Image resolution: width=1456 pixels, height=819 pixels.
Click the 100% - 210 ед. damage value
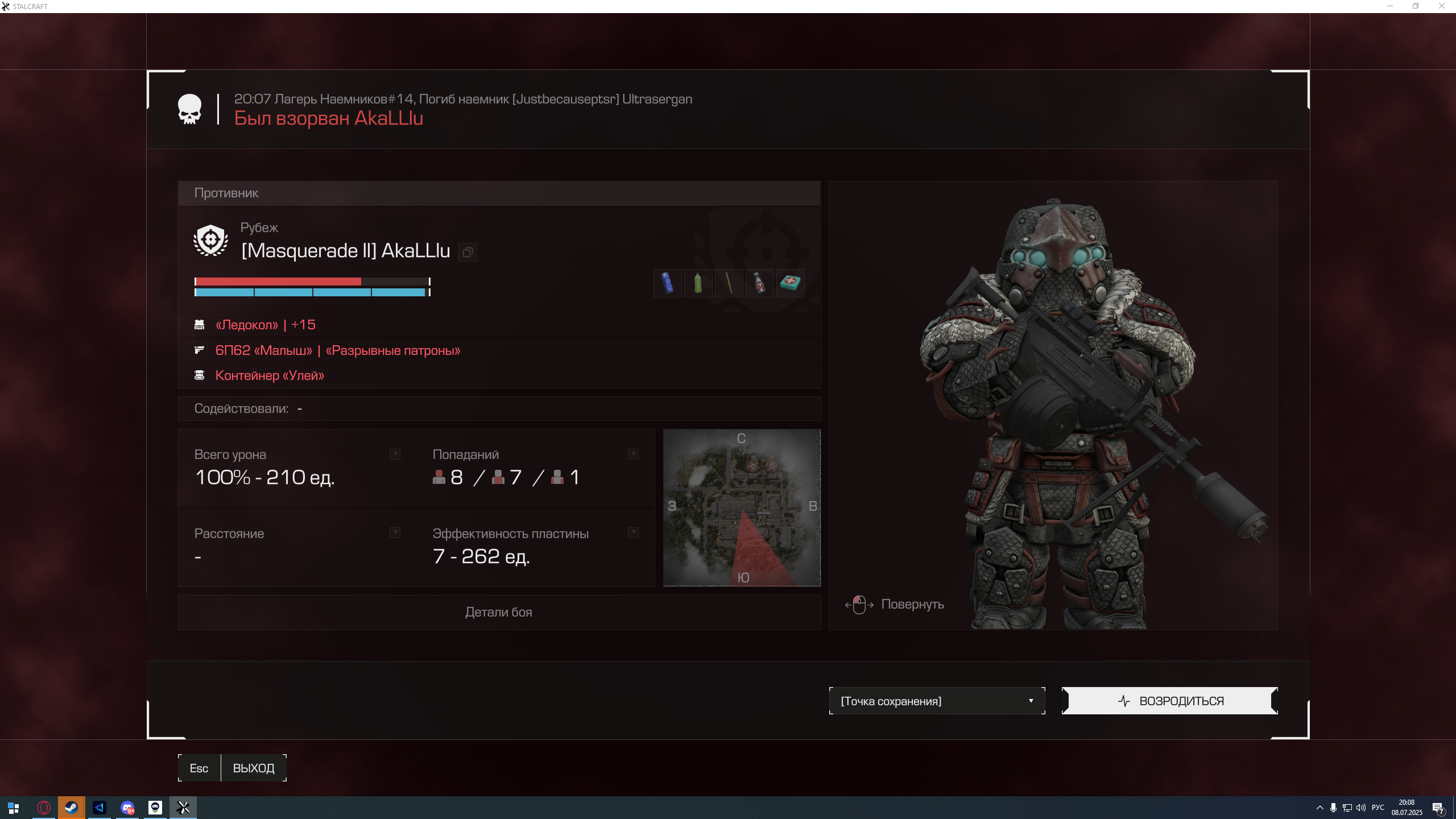(264, 478)
